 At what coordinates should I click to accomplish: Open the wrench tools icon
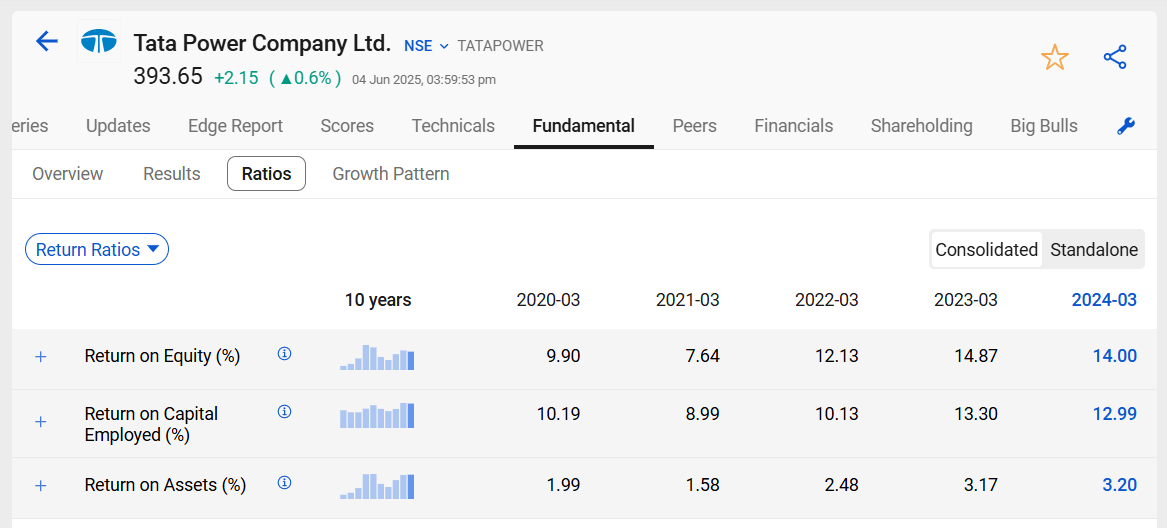point(1126,127)
